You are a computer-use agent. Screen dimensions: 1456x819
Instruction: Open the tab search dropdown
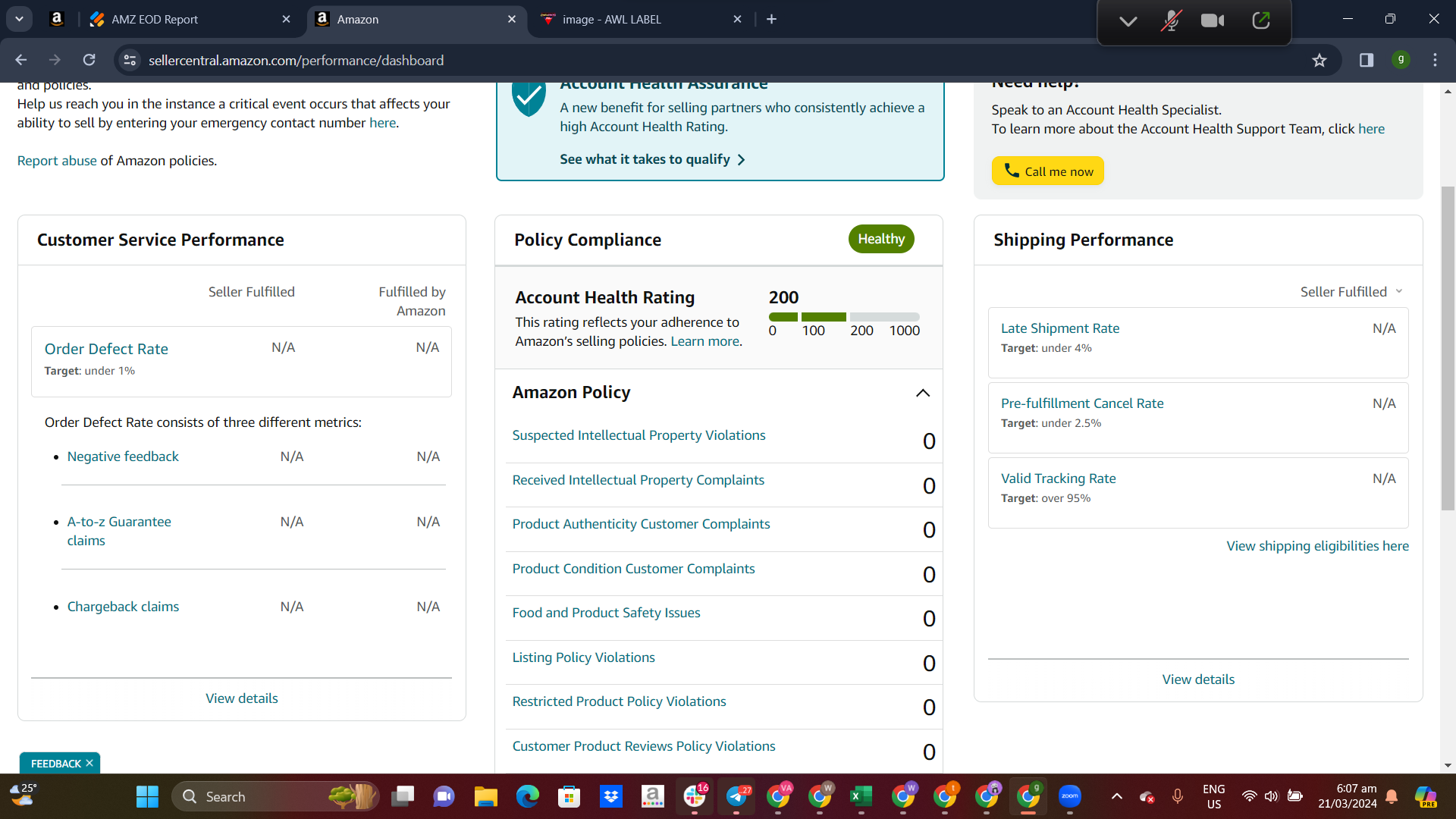19,19
